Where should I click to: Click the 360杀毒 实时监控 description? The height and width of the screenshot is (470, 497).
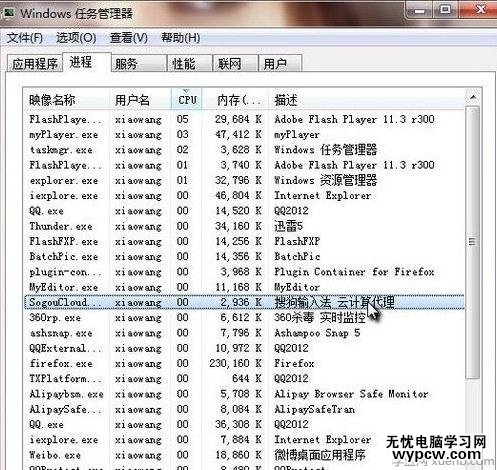[x=320, y=318]
